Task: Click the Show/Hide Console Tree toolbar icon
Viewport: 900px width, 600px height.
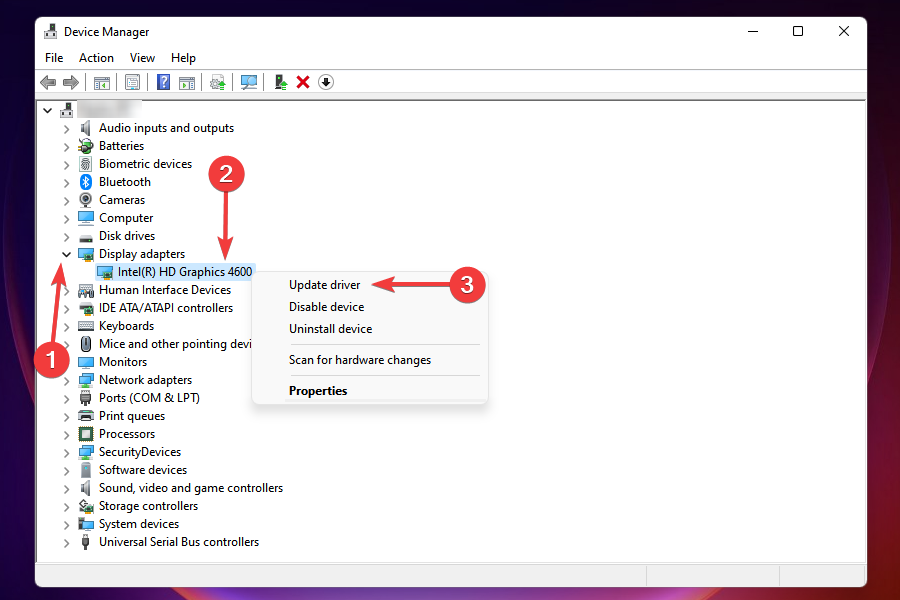Action: point(102,82)
